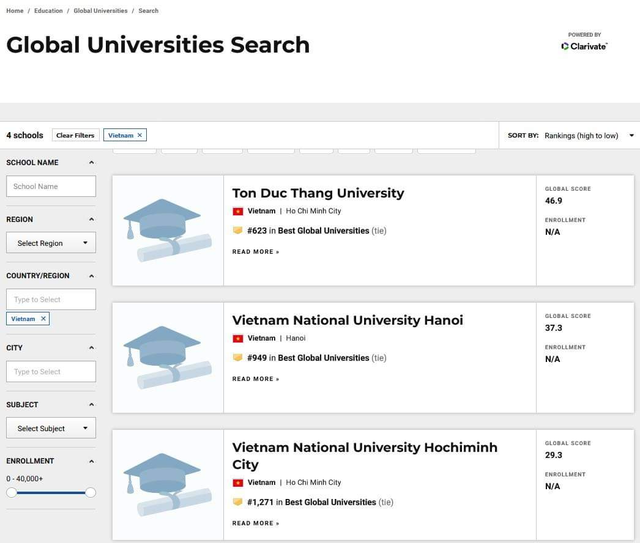
Task: Click the ranking badge icon beside #1,271
Action: 238,502
